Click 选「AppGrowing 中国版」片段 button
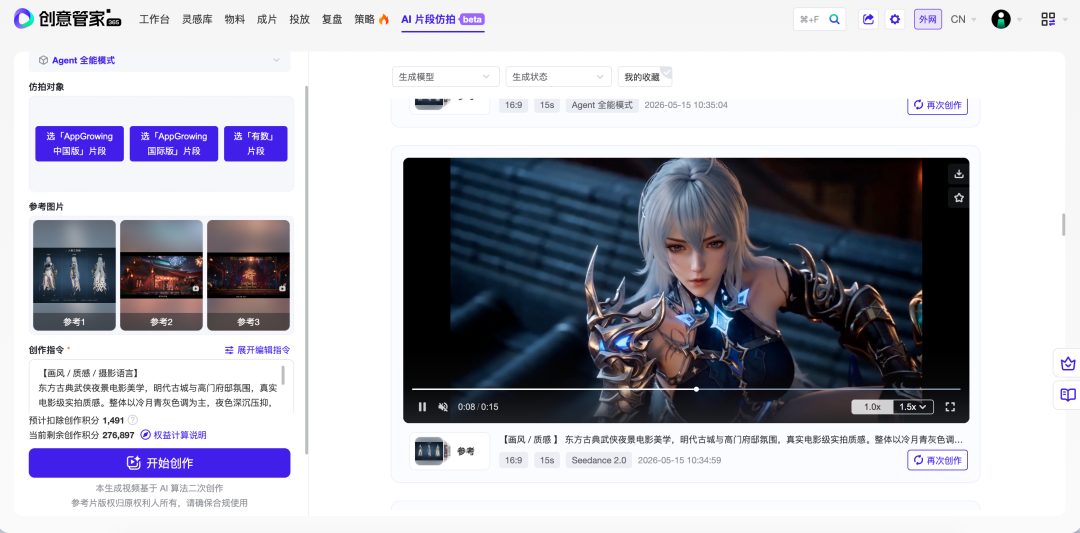Screen dimensions: 1080x533 tap(79, 143)
